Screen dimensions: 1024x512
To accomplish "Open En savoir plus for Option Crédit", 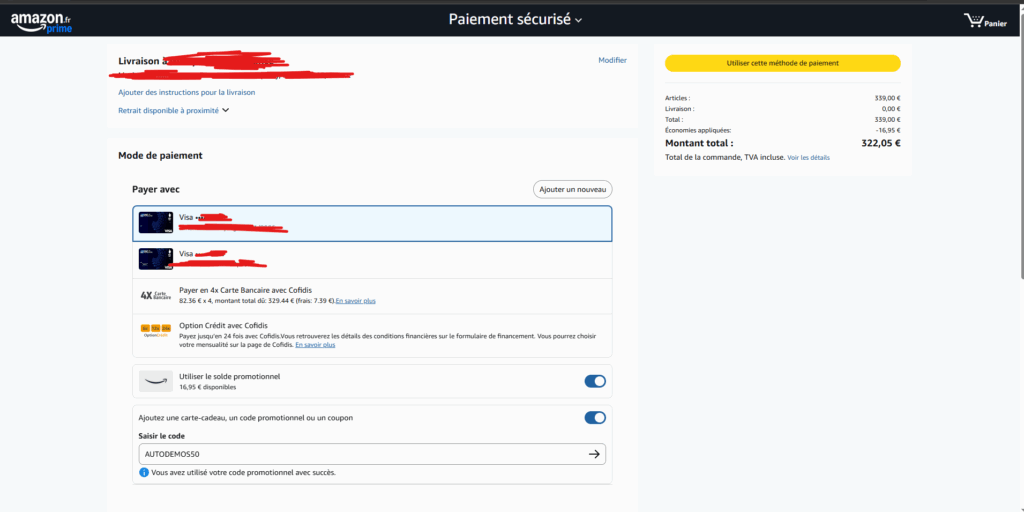I will click(315, 345).
